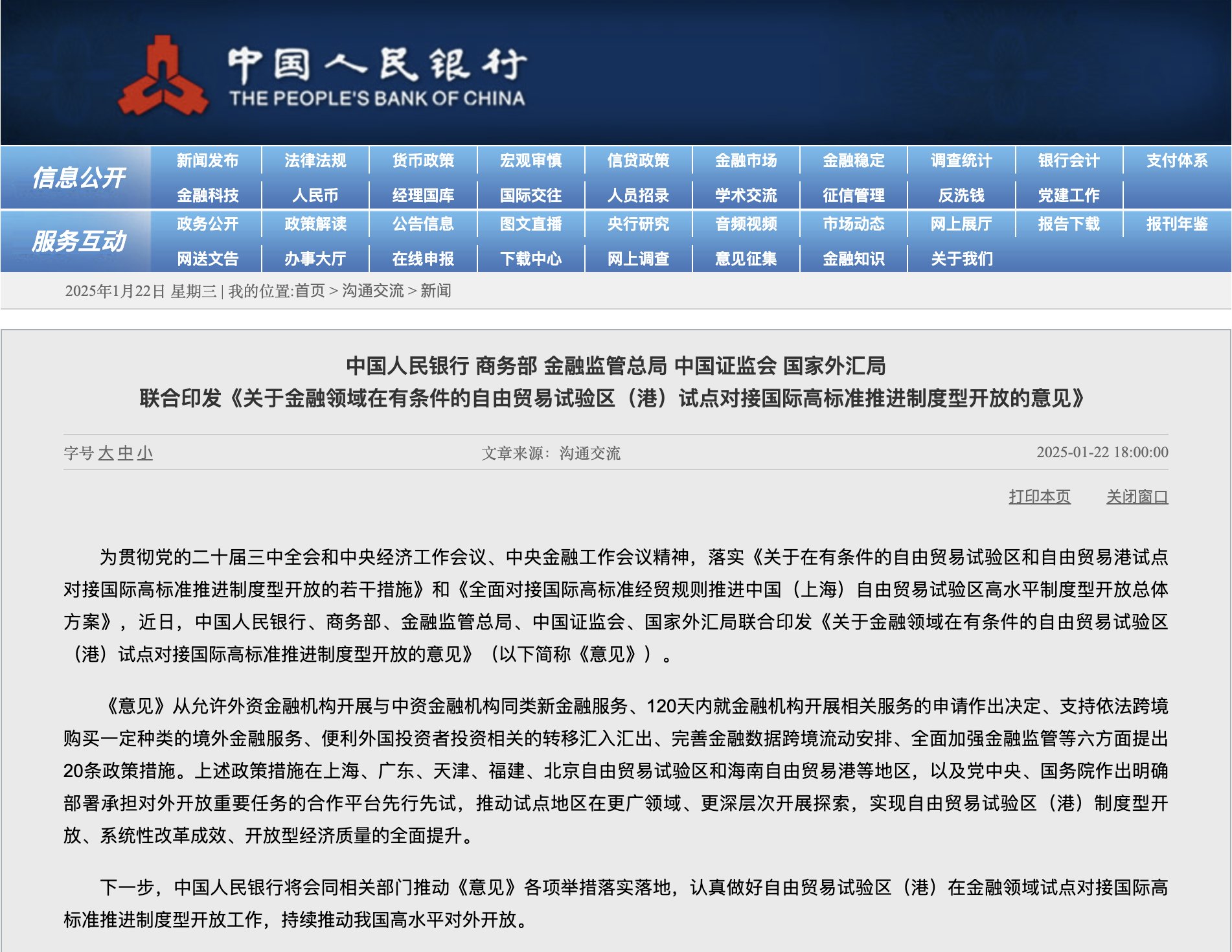Viewport: 1232px width, 952px height.
Task: Click 沟通交流 in the breadcrumb path
Action: pos(372,291)
